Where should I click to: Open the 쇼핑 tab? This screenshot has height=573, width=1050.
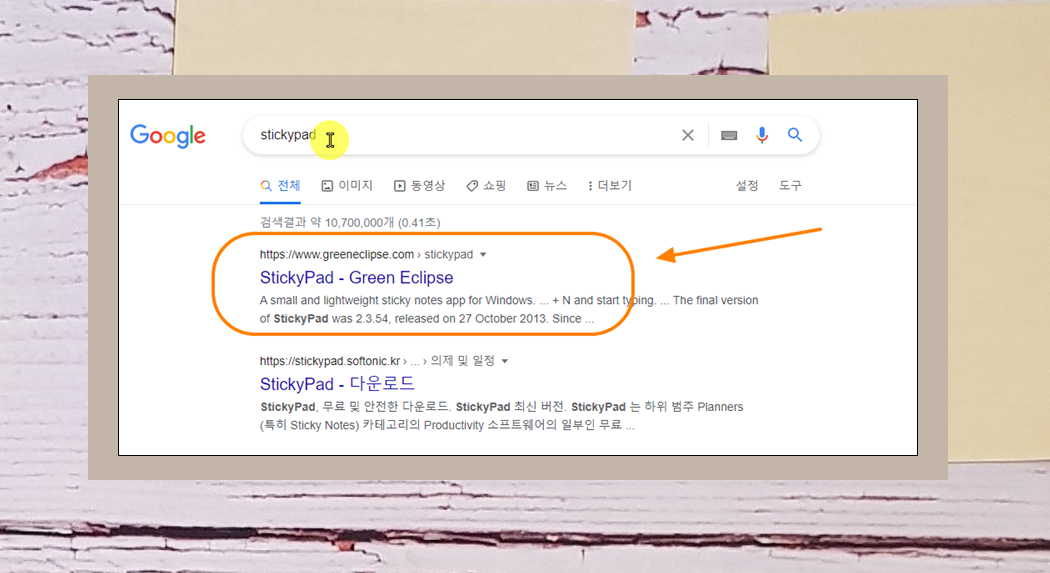tap(486, 186)
